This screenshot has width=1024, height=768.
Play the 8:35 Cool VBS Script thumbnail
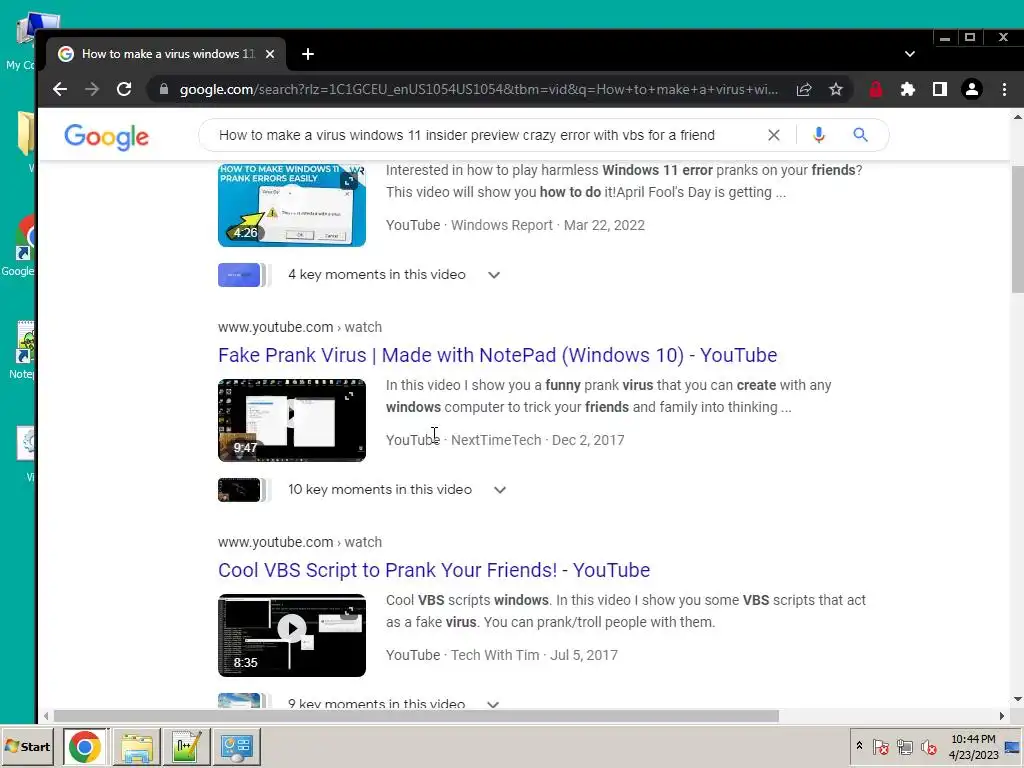click(x=292, y=635)
